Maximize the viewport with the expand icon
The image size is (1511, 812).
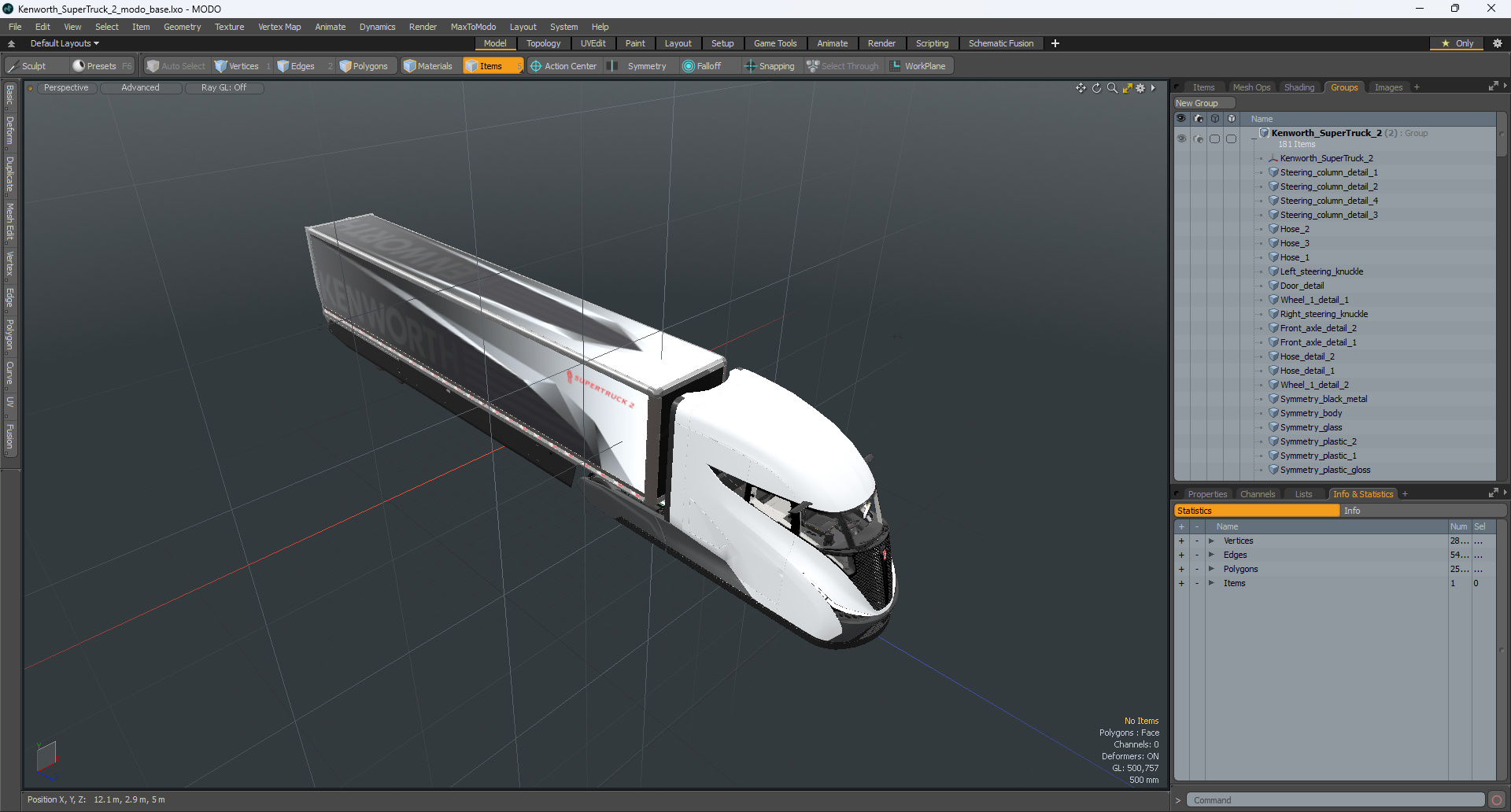point(1127,88)
